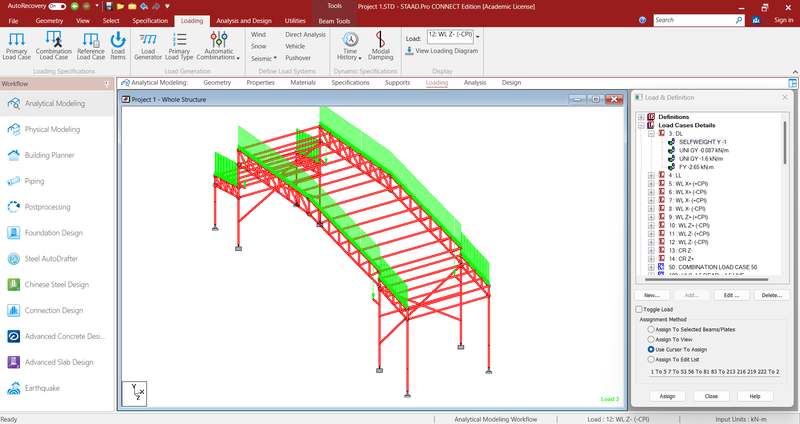
Task: Click the load tree vertical scrollbar
Action: coord(785,143)
